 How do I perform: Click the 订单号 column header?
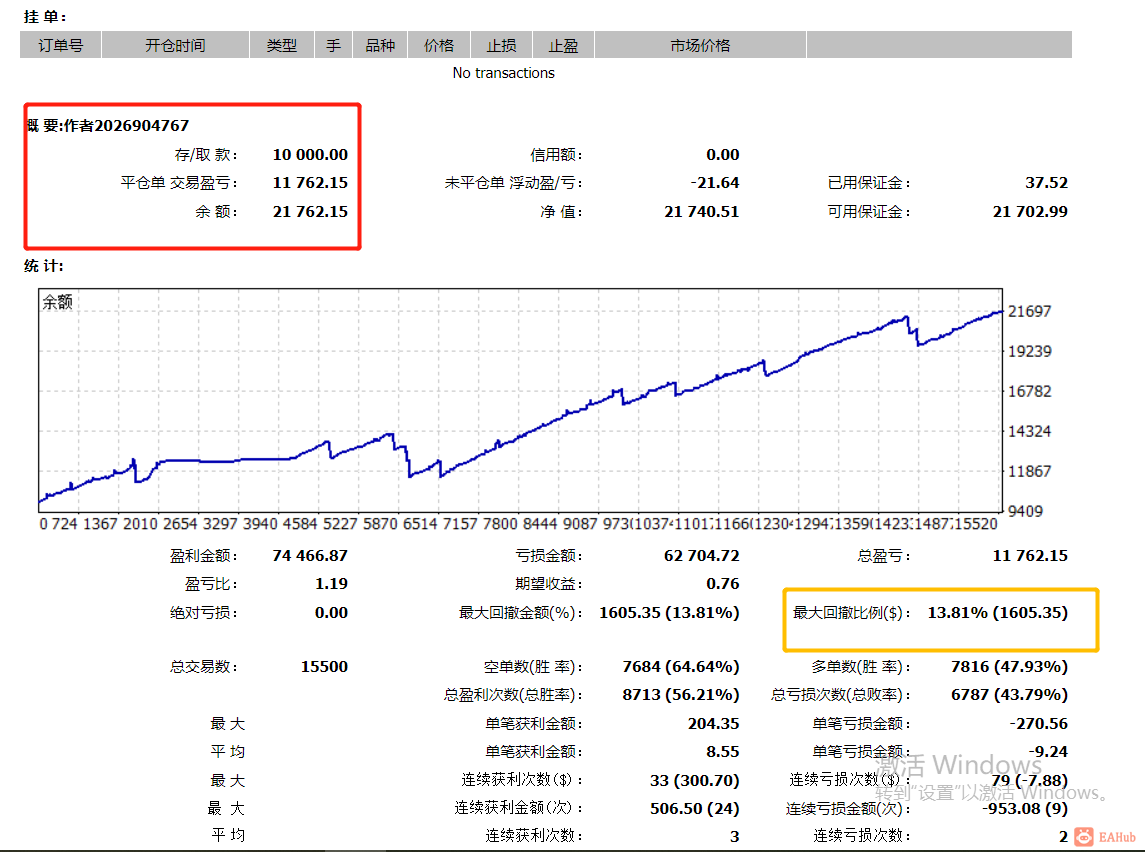click(x=61, y=45)
